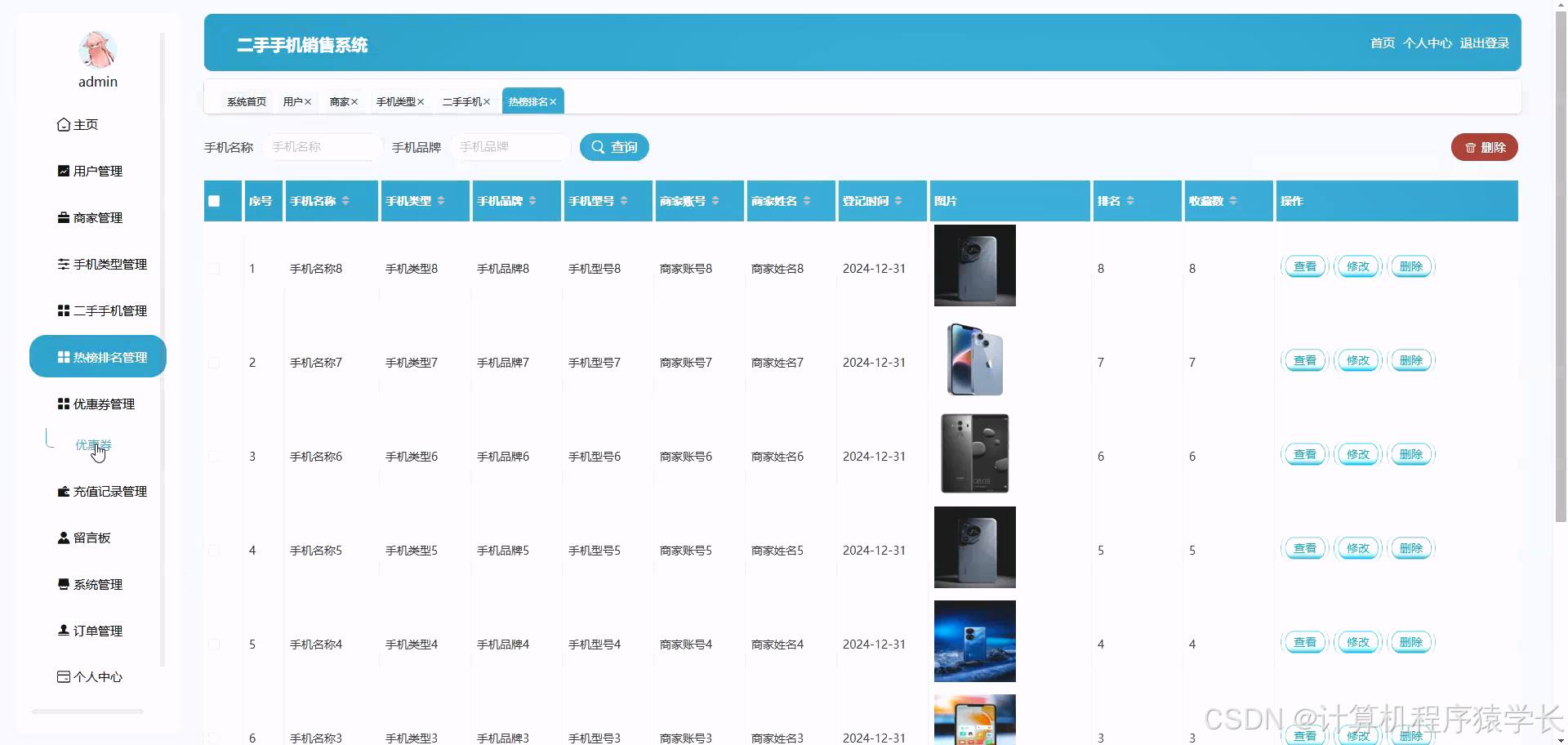Image resolution: width=1568 pixels, height=745 pixels.
Task: Sort the table by 商家账号 column
Action: pos(715,201)
